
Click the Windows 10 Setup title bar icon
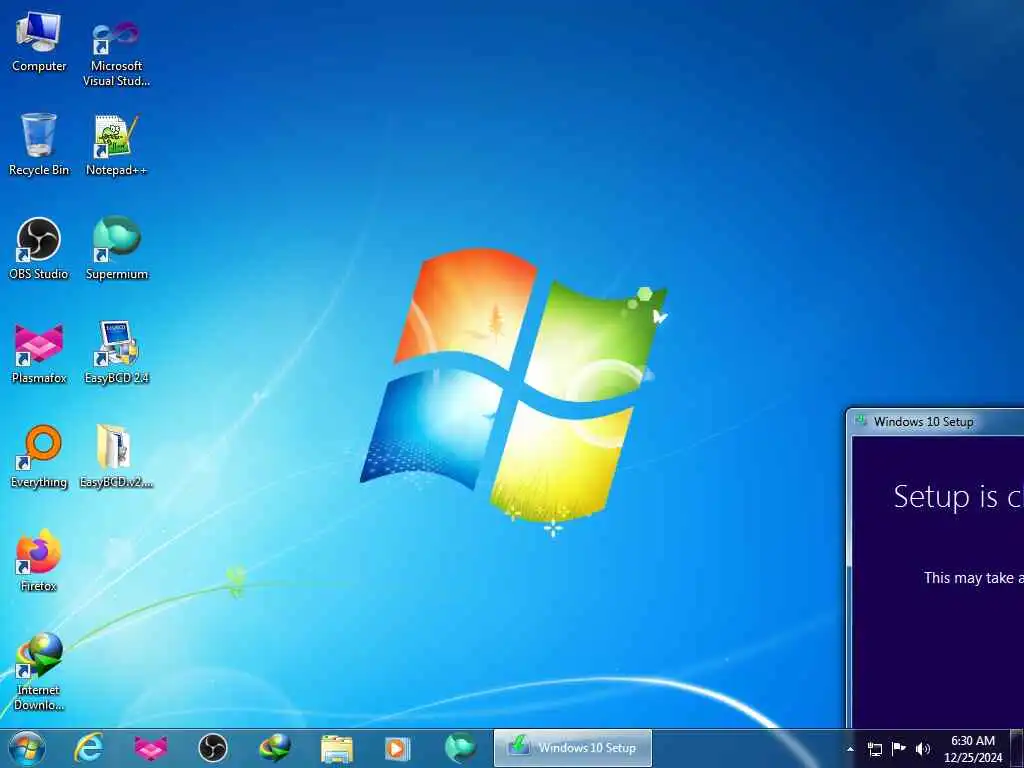coord(861,421)
